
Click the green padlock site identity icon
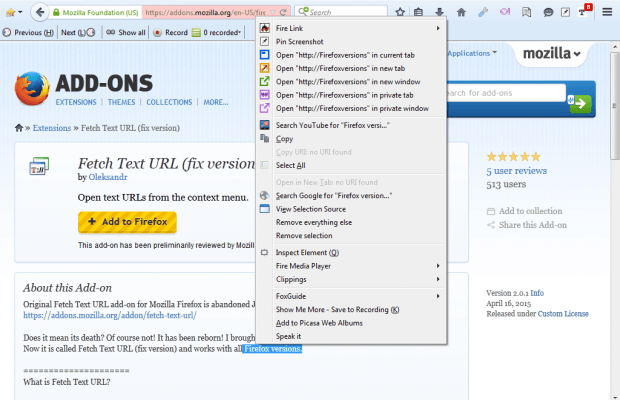coord(57,12)
